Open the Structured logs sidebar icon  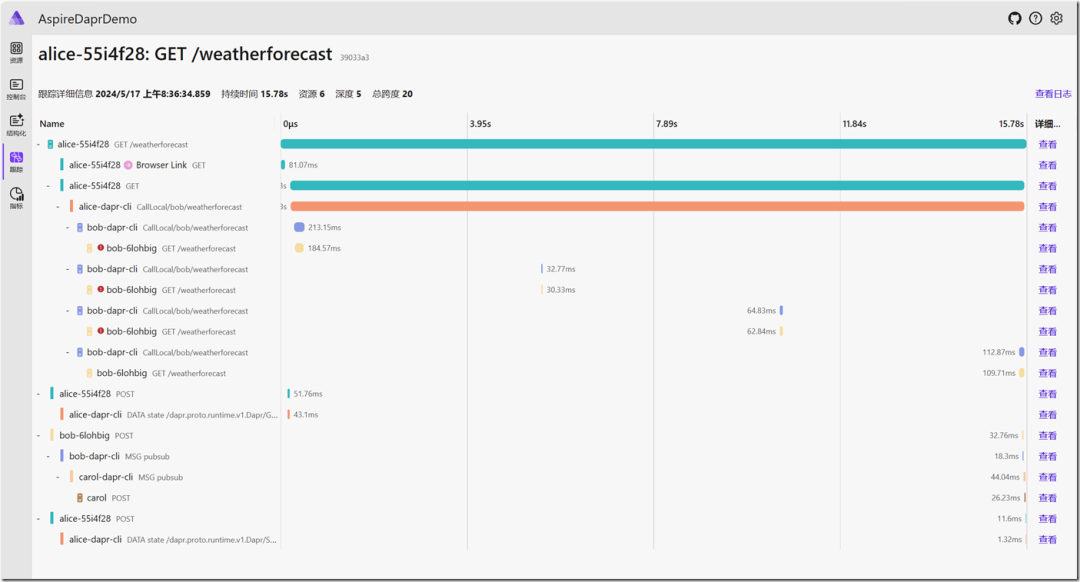tap(17, 125)
